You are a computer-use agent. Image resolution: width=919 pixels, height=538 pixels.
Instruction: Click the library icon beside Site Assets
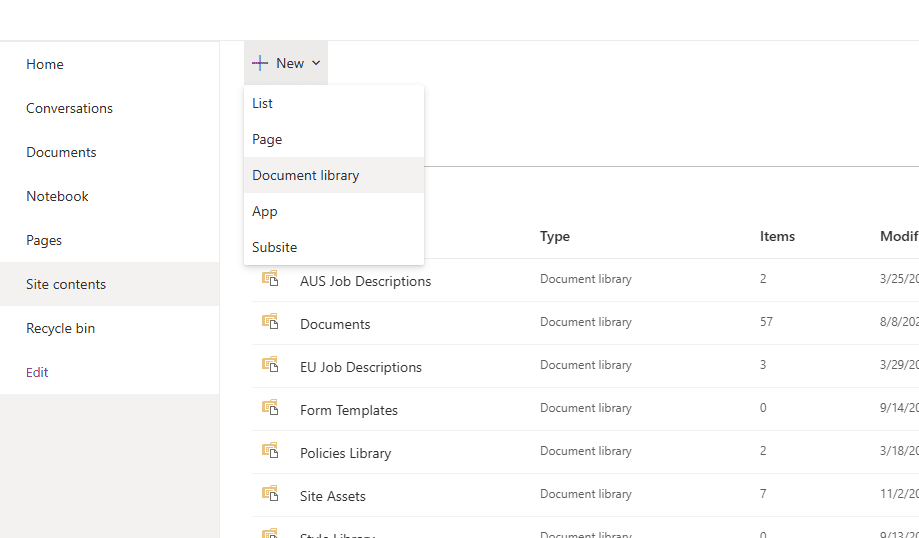pos(270,494)
